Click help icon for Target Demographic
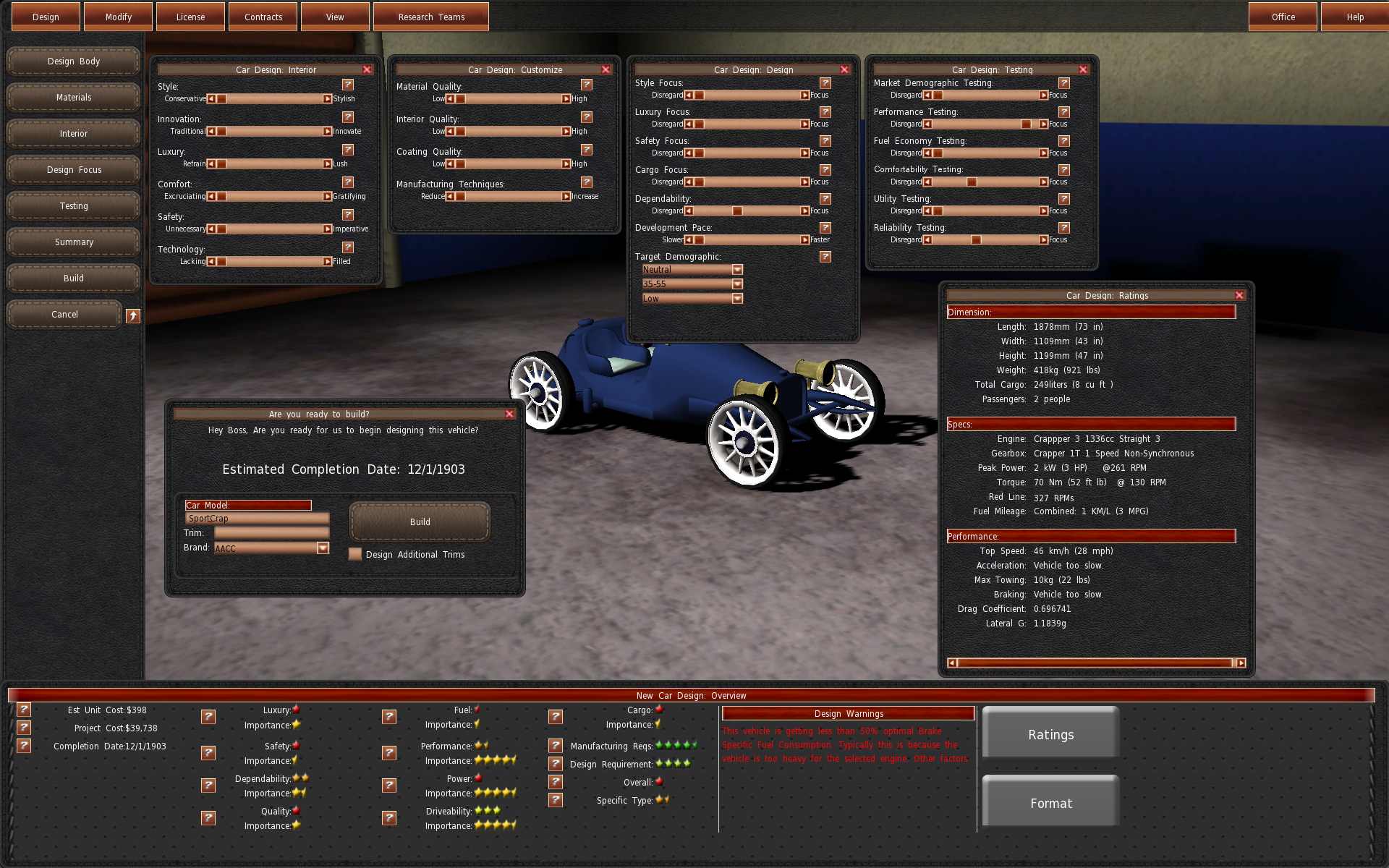 click(825, 257)
